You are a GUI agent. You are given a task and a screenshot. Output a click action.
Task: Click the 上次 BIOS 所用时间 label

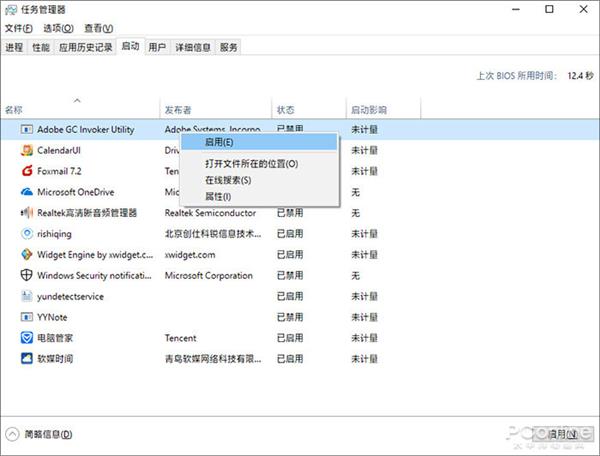coord(517,76)
